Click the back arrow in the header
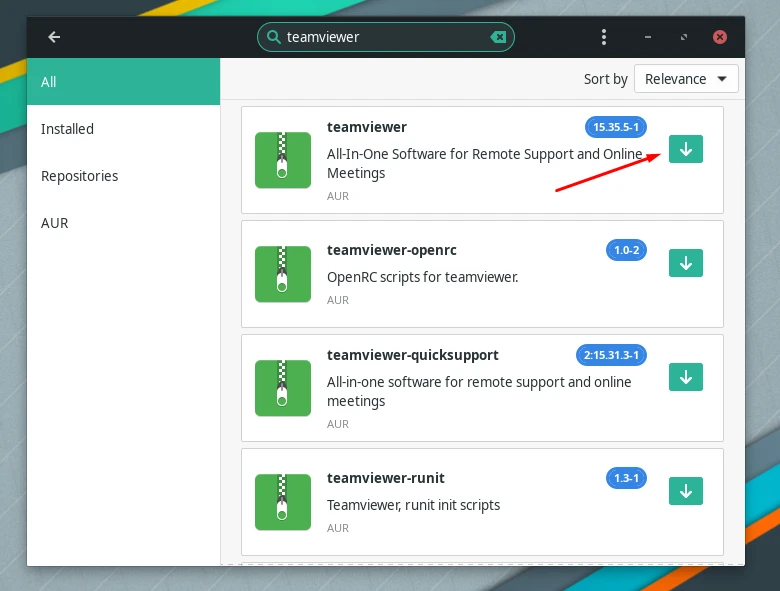The image size is (780, 591). point(54,37)
